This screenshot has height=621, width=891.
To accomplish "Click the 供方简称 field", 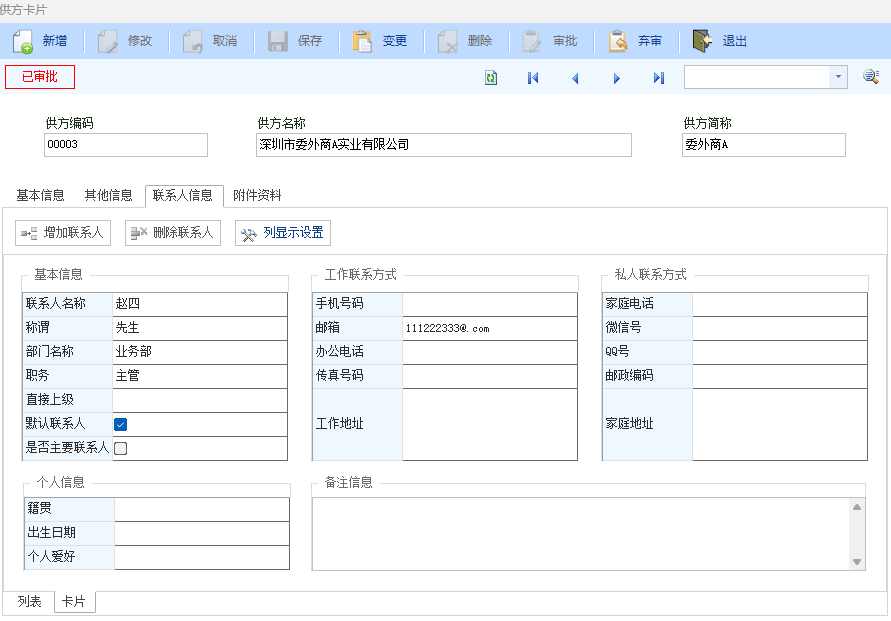I will pos(764,145).
